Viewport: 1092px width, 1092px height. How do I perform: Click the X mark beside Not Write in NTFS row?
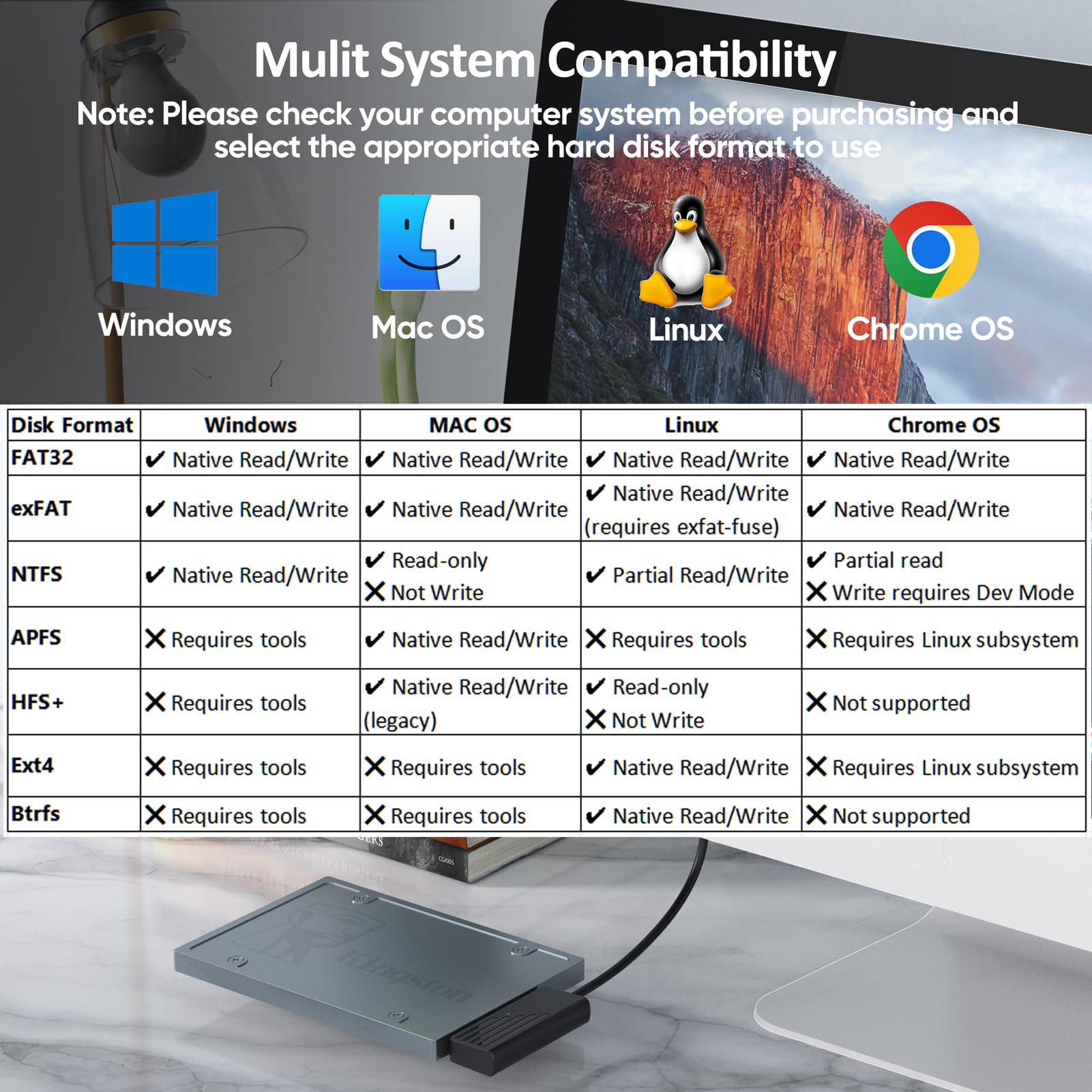[x=375, y=591]
